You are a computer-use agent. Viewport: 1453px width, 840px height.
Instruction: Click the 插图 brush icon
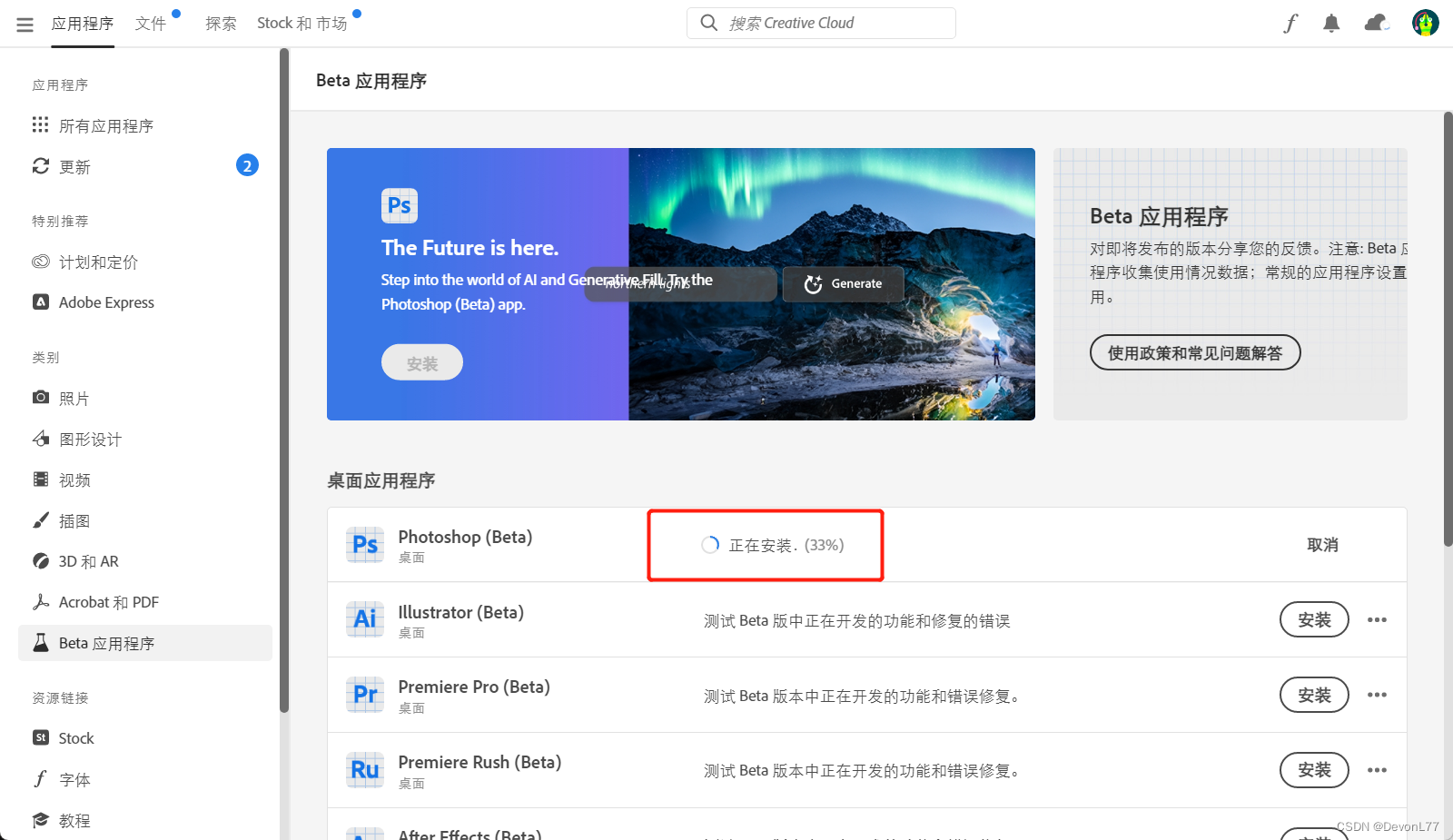pyautogui.click(x=41, y=520)
